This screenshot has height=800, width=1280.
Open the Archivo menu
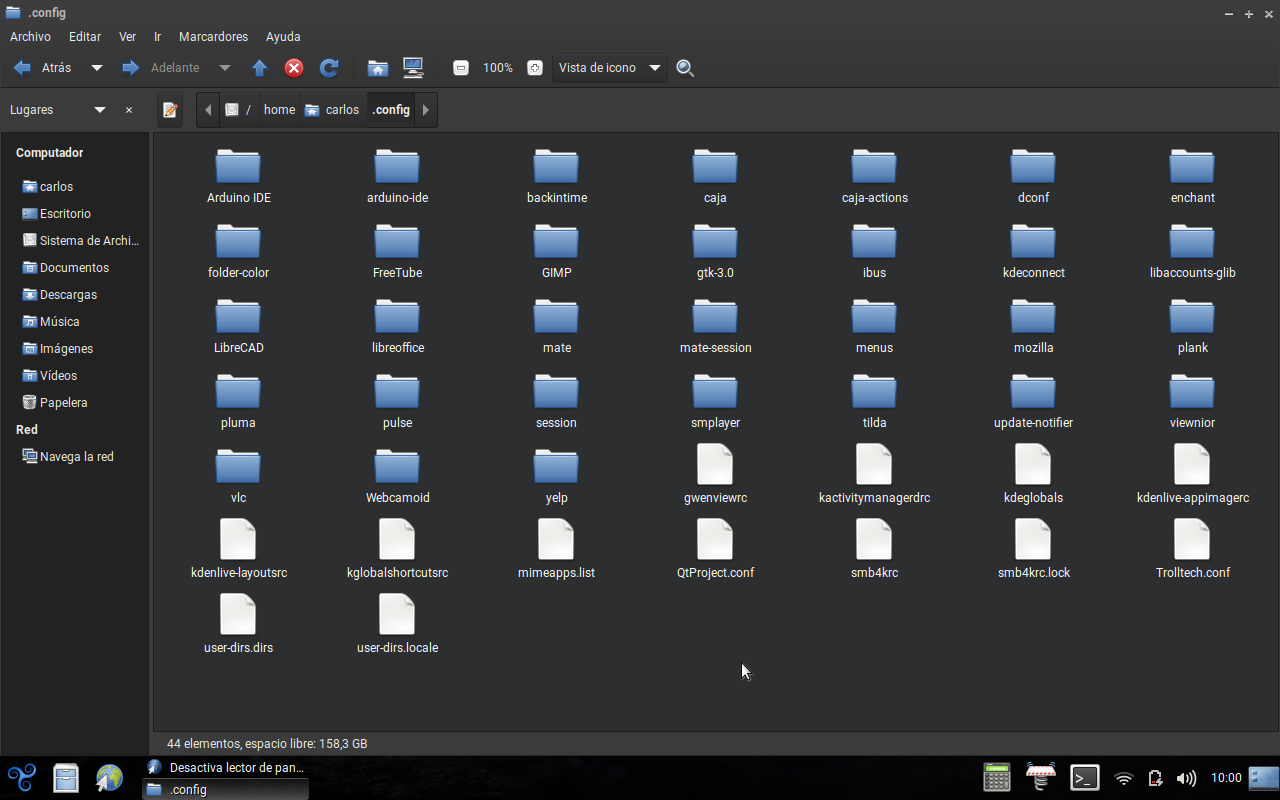[x=30, y=36]
